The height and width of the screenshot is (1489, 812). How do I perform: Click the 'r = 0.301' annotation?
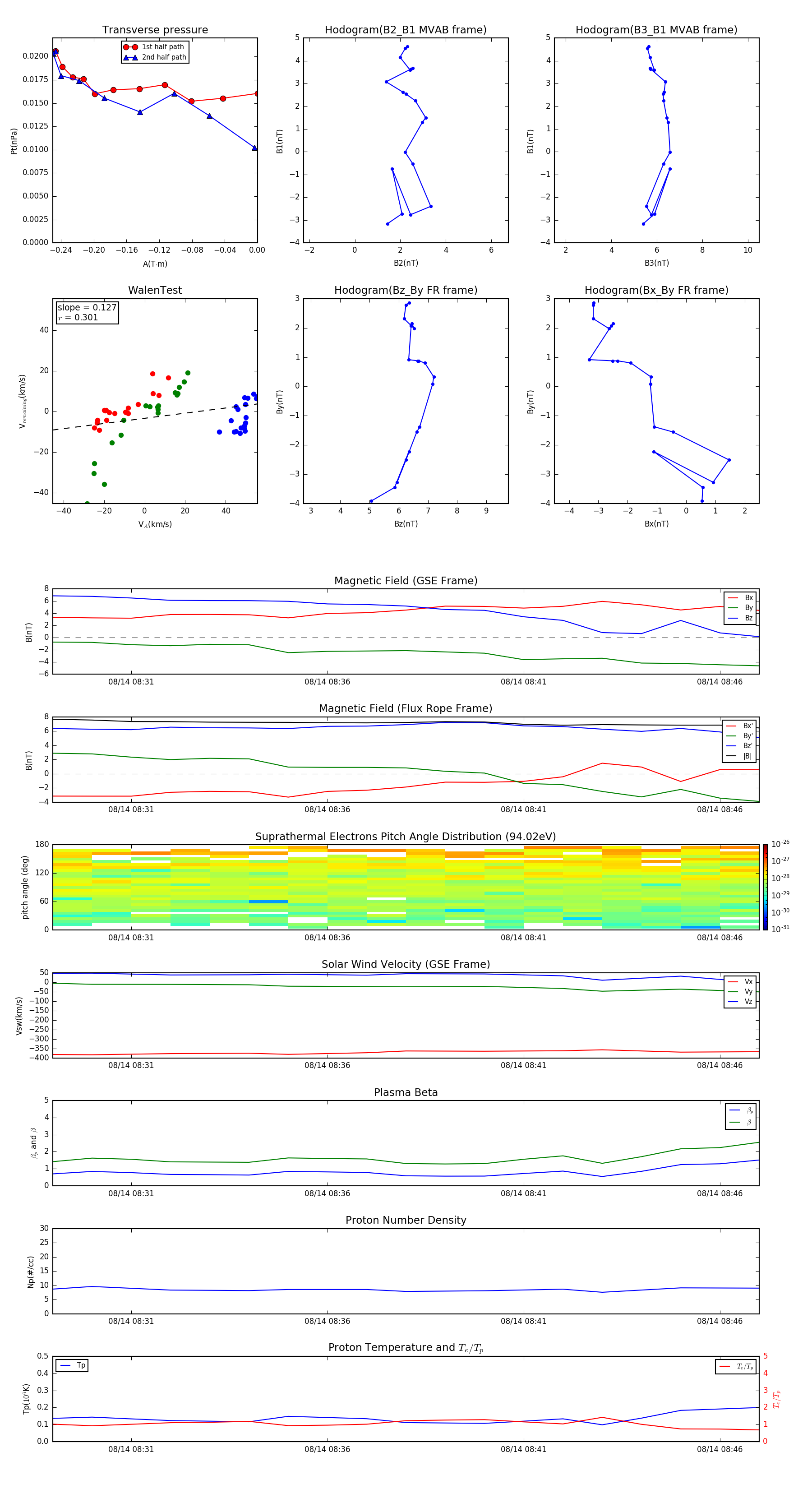point(78,317)
